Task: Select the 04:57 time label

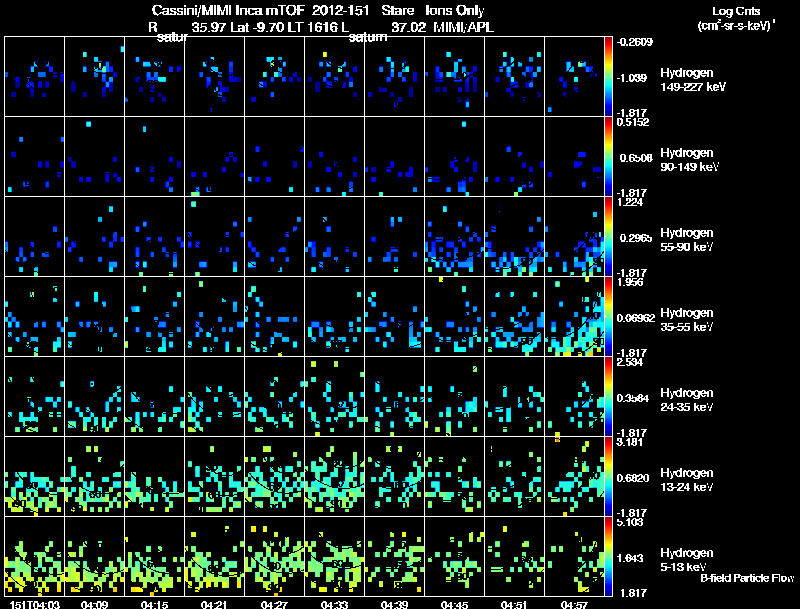Action: [x=574, y=605]
